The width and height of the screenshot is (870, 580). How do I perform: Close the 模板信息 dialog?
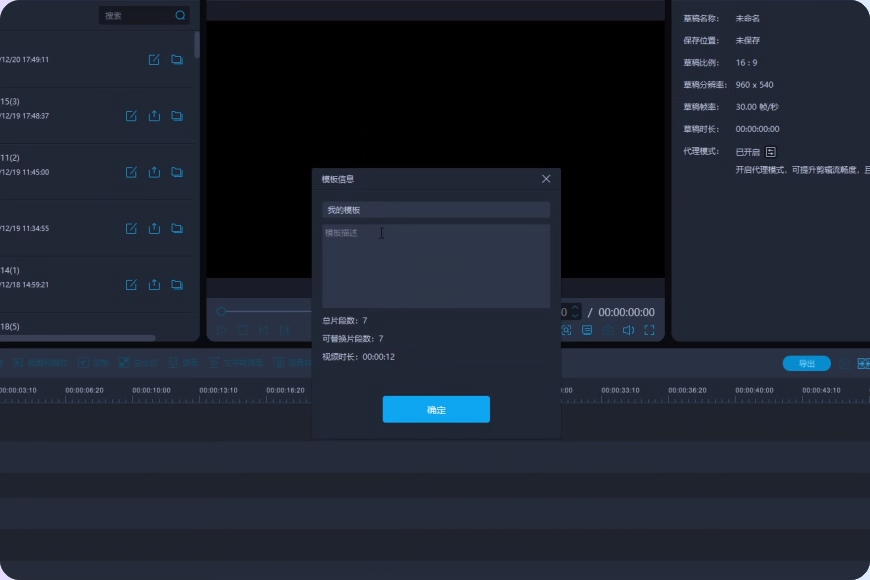coord(546,179)
